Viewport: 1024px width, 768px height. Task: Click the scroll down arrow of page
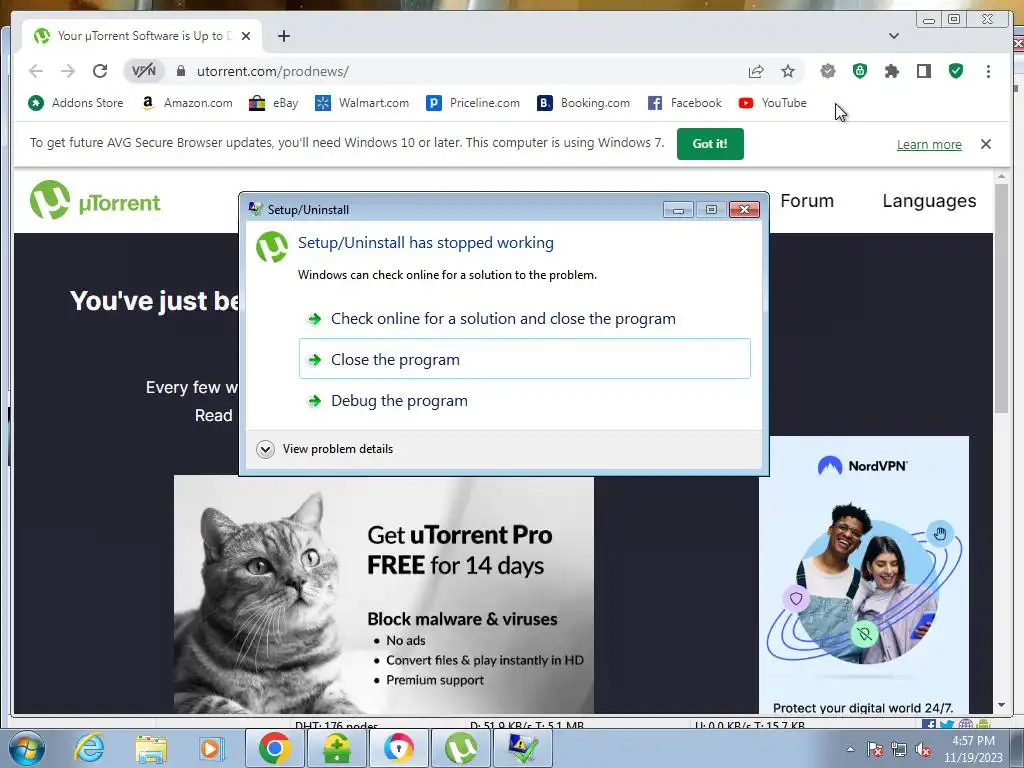(1001, 705)
